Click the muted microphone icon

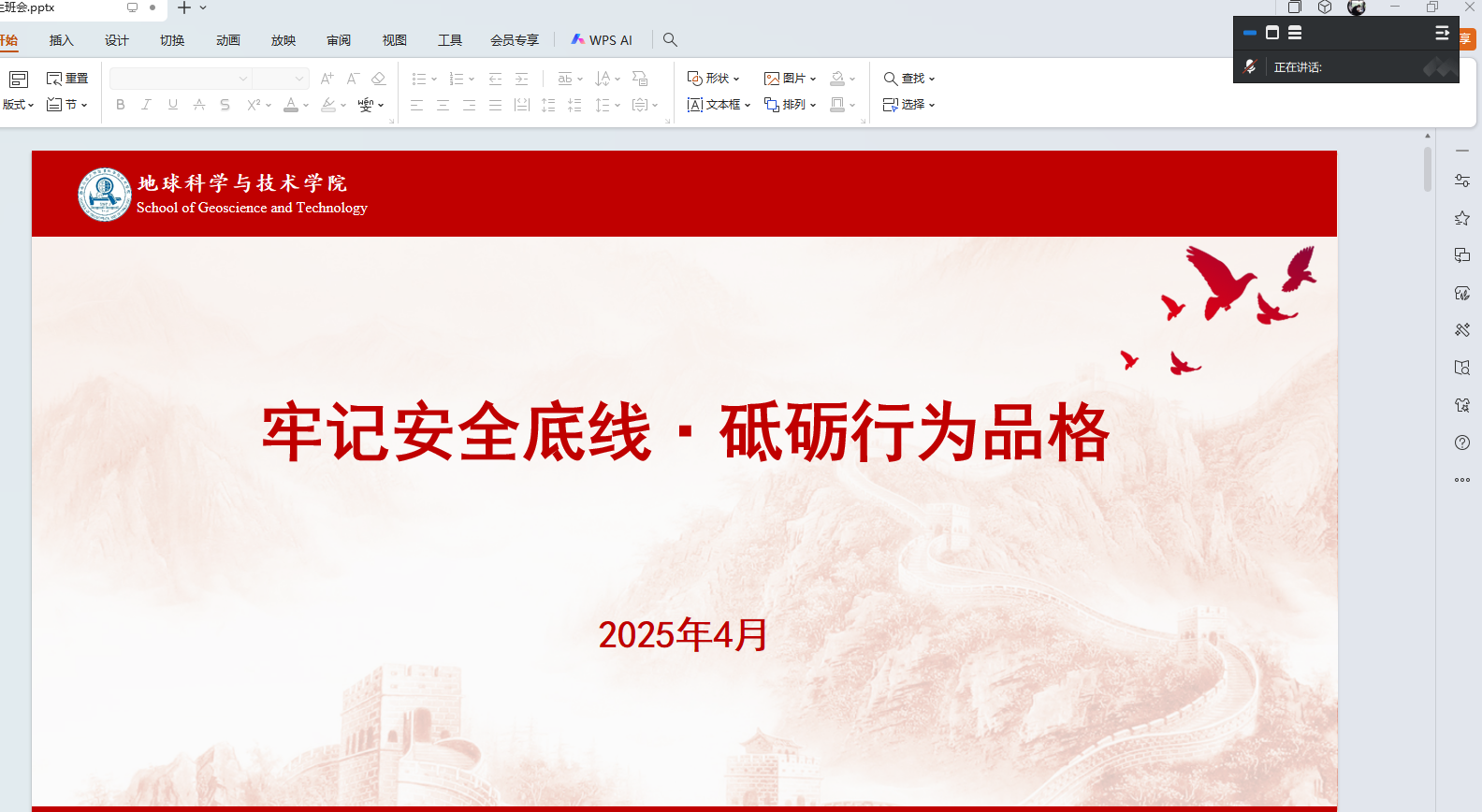click(x=1250, y=66)
